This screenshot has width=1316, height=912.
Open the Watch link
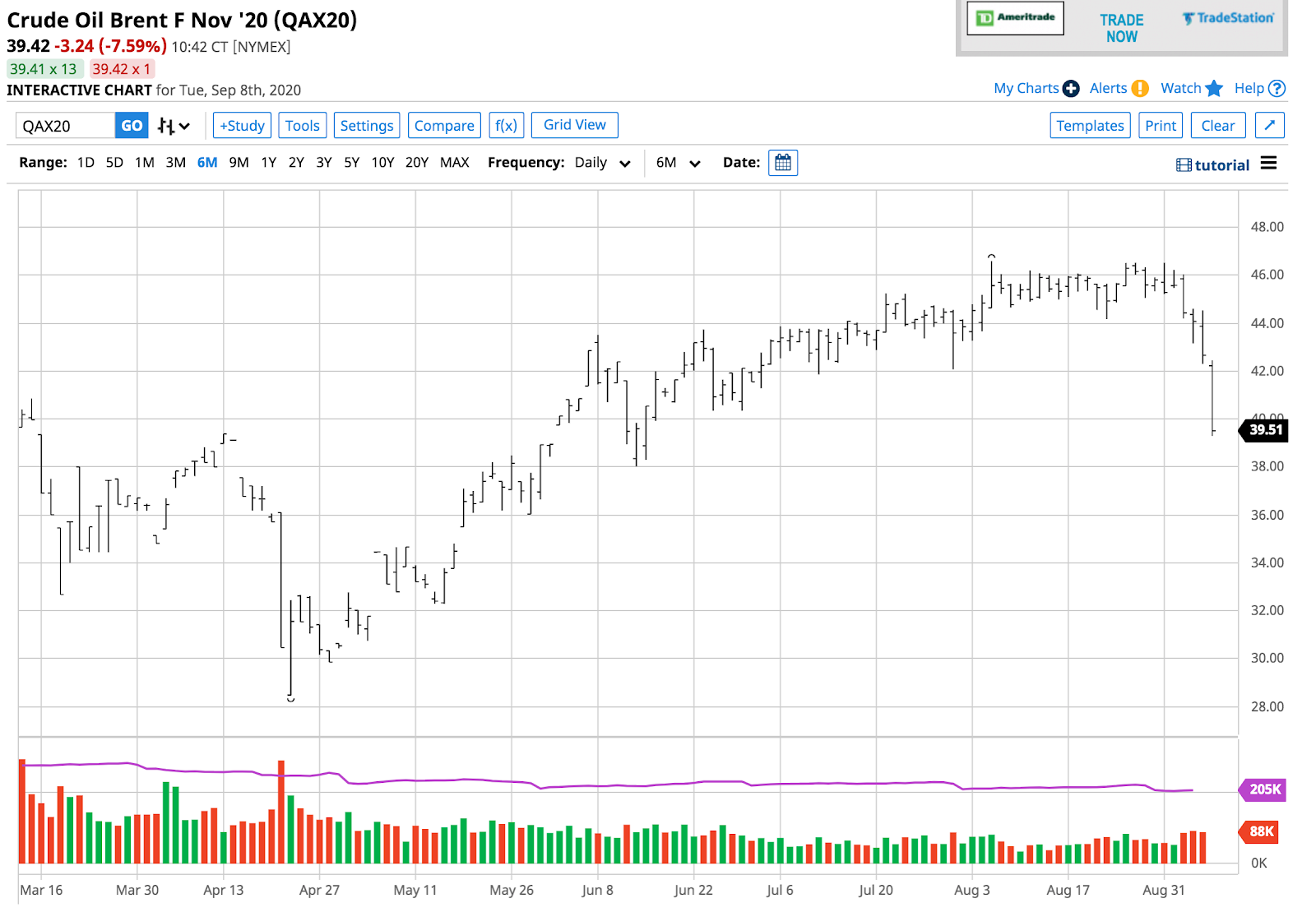pyautogui.click(x=1180, y=89)
